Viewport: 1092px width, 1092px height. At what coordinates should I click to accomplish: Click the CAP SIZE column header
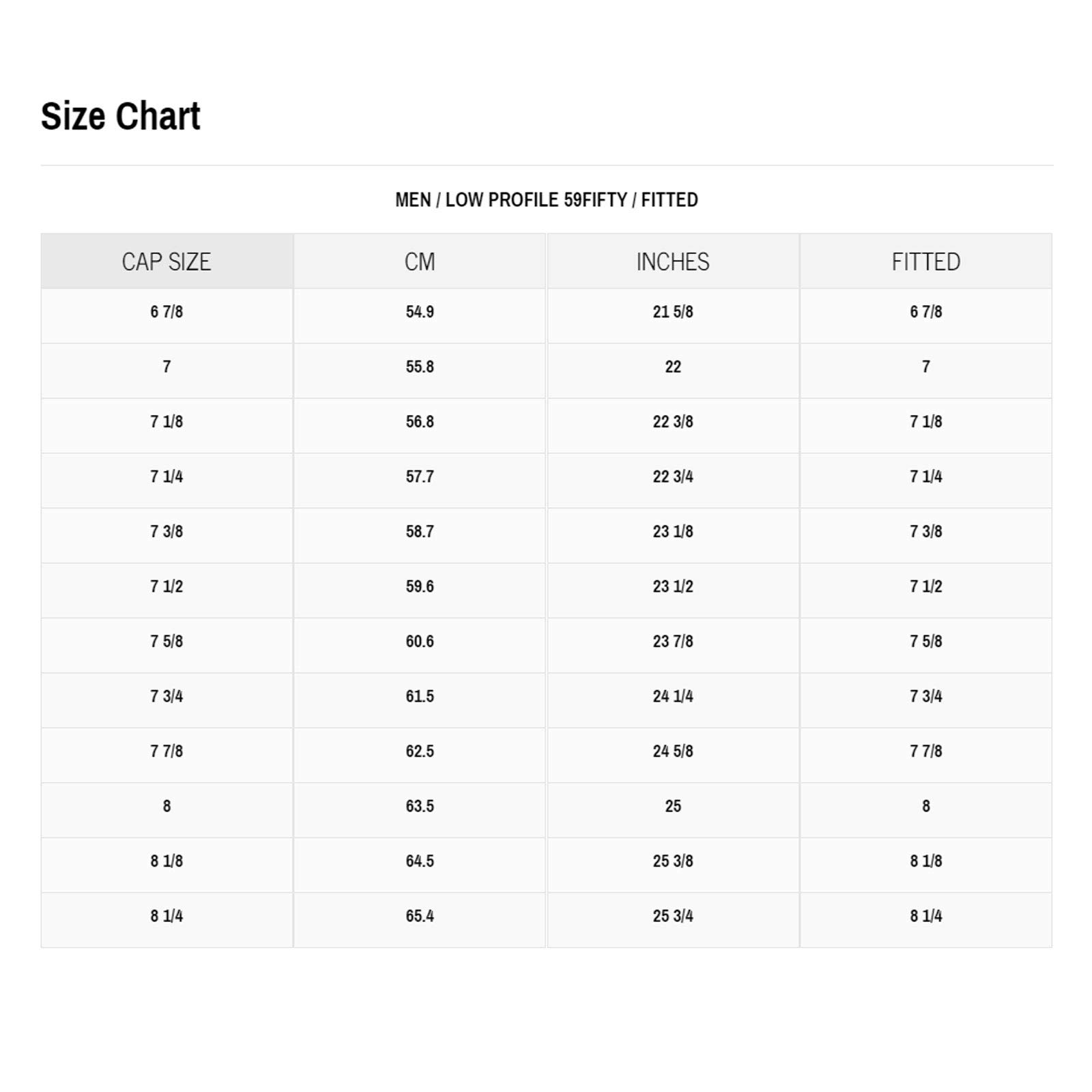click(167, 261)
